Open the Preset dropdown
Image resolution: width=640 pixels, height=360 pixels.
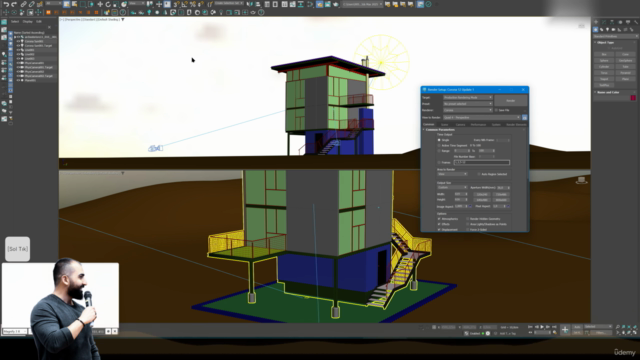468,104
